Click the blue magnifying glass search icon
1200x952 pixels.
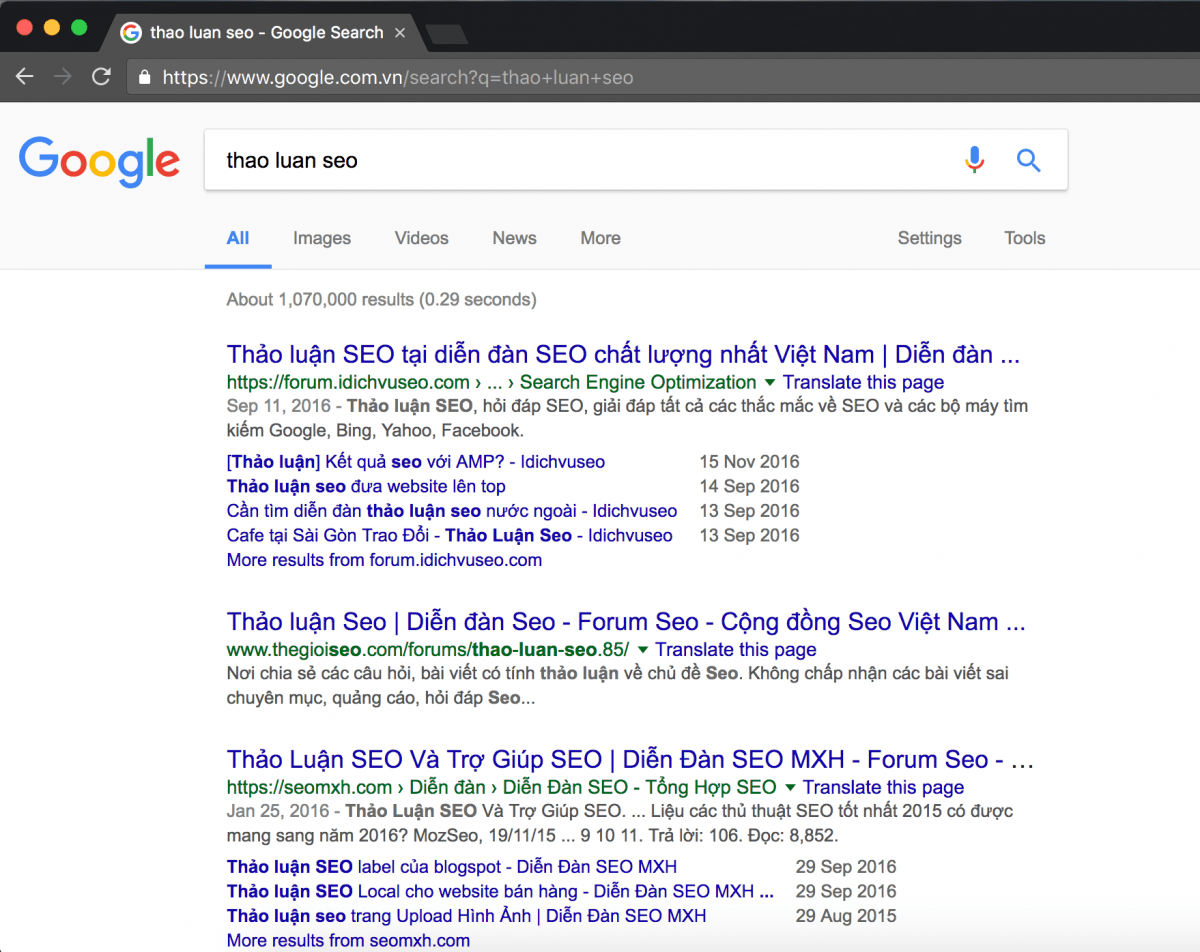coord(1028,160)
